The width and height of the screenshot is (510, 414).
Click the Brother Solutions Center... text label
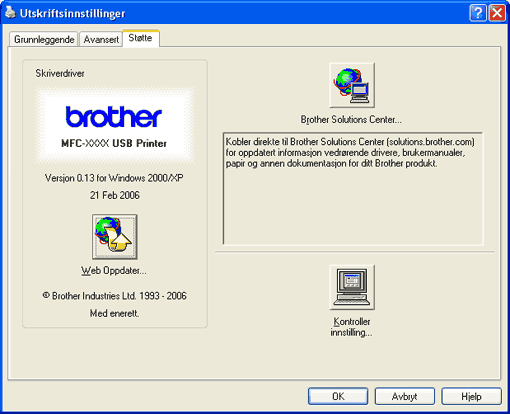point(351,119)
